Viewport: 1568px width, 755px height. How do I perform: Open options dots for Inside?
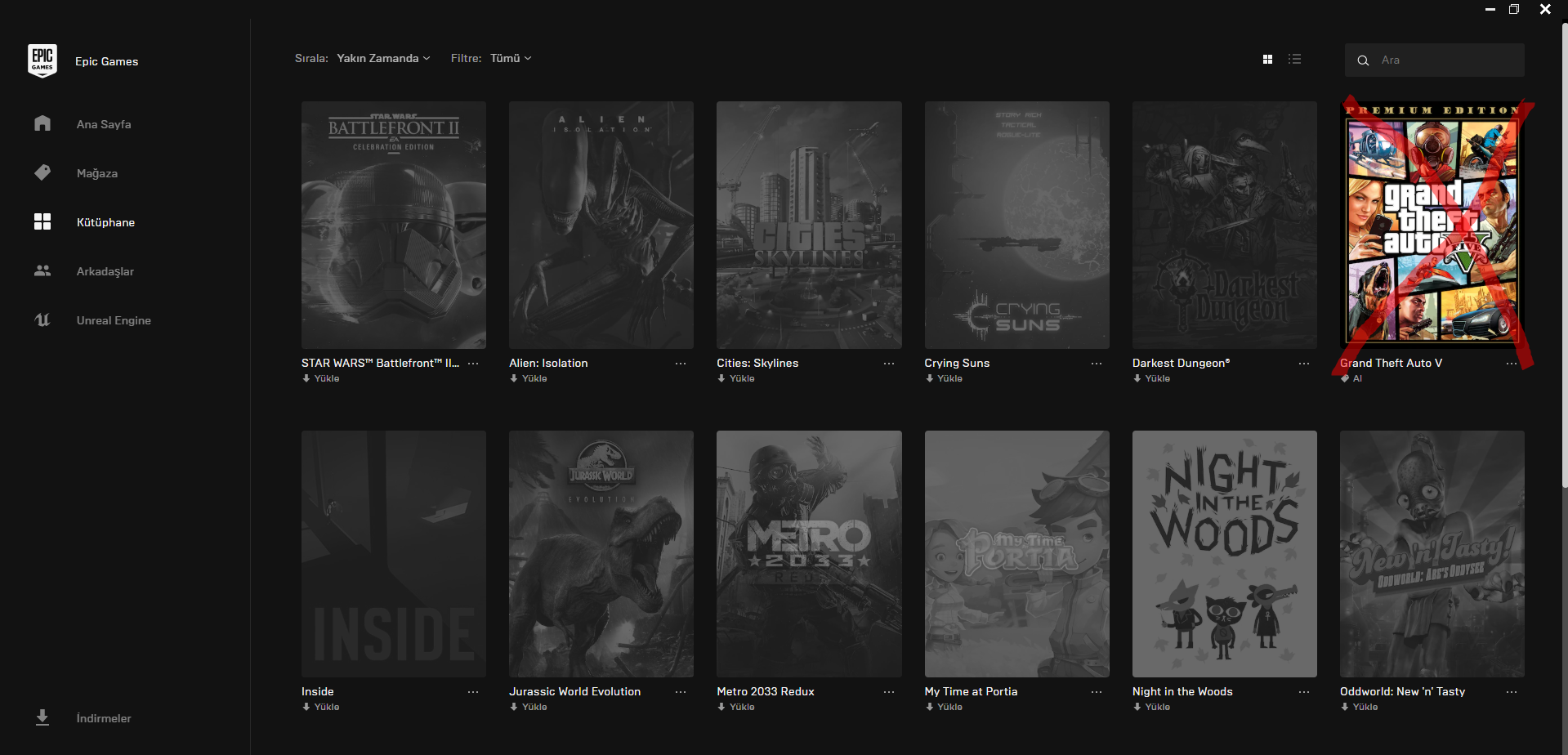[x=473, y=691]
